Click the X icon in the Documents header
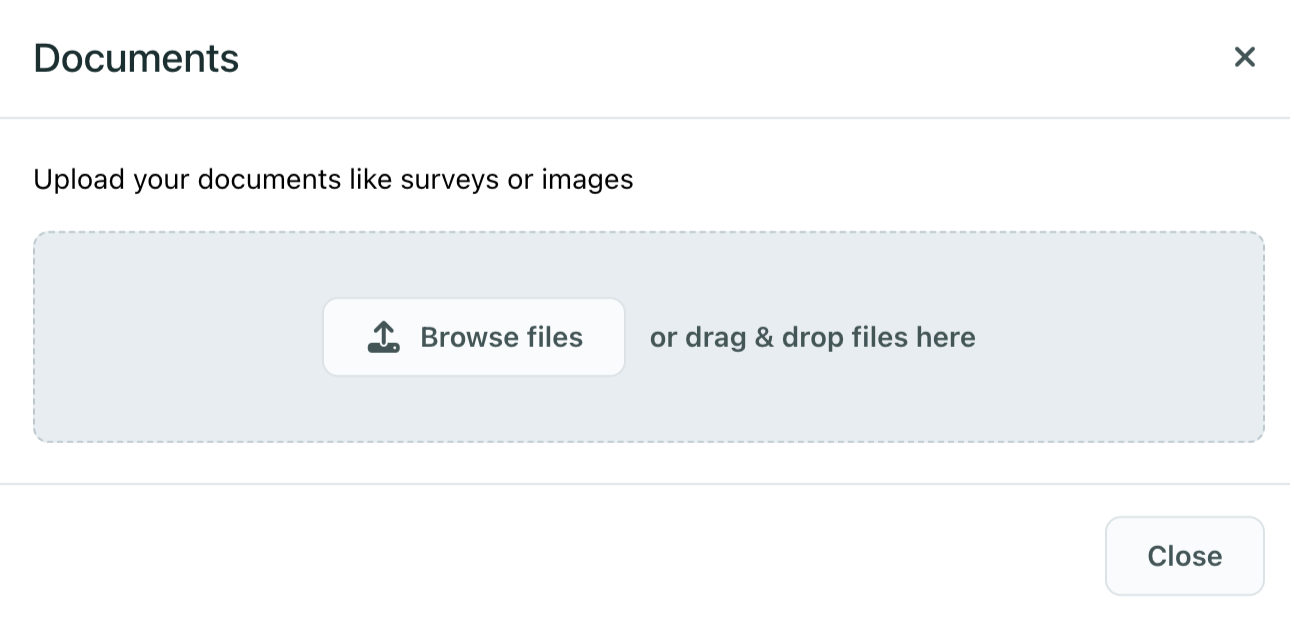The width and height of the screenshot is (1290, 622). (x=1244, y=57)
